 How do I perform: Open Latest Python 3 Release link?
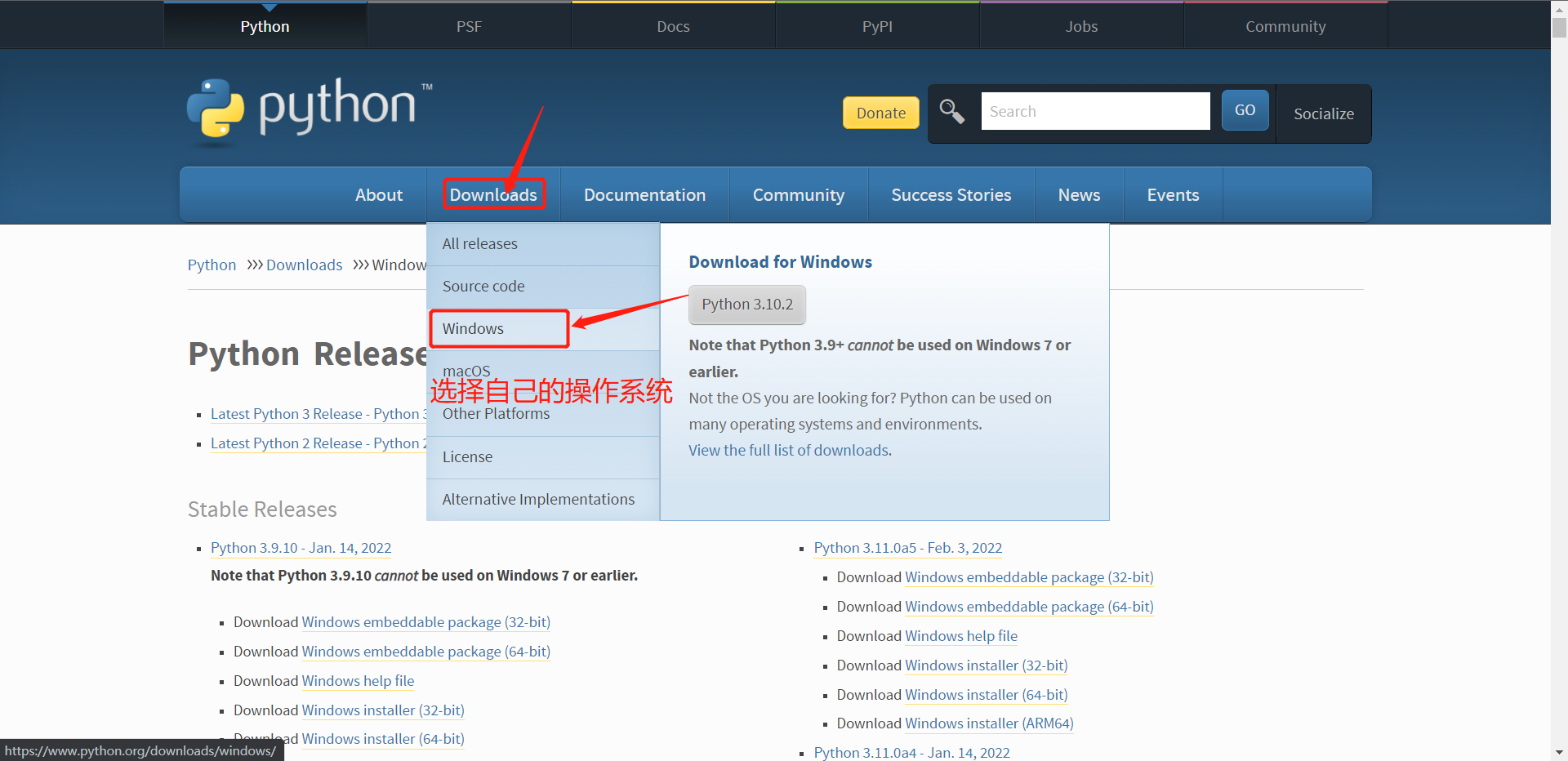(319, 414)
